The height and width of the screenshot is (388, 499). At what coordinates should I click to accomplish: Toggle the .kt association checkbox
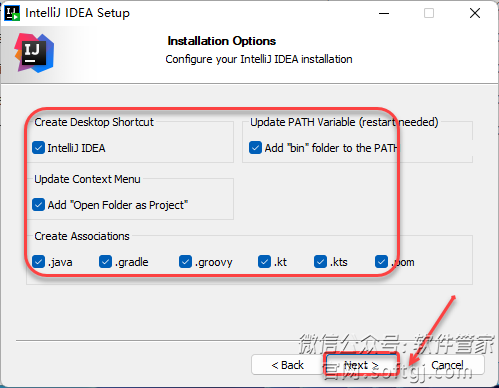click(264, 262)
